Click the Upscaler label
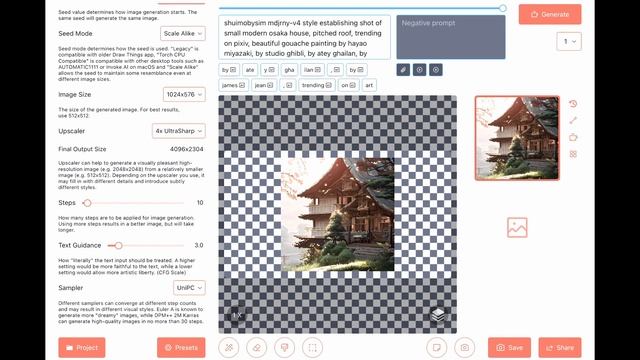The width and height of the screenshot is (640, 360). click(72, 131)
